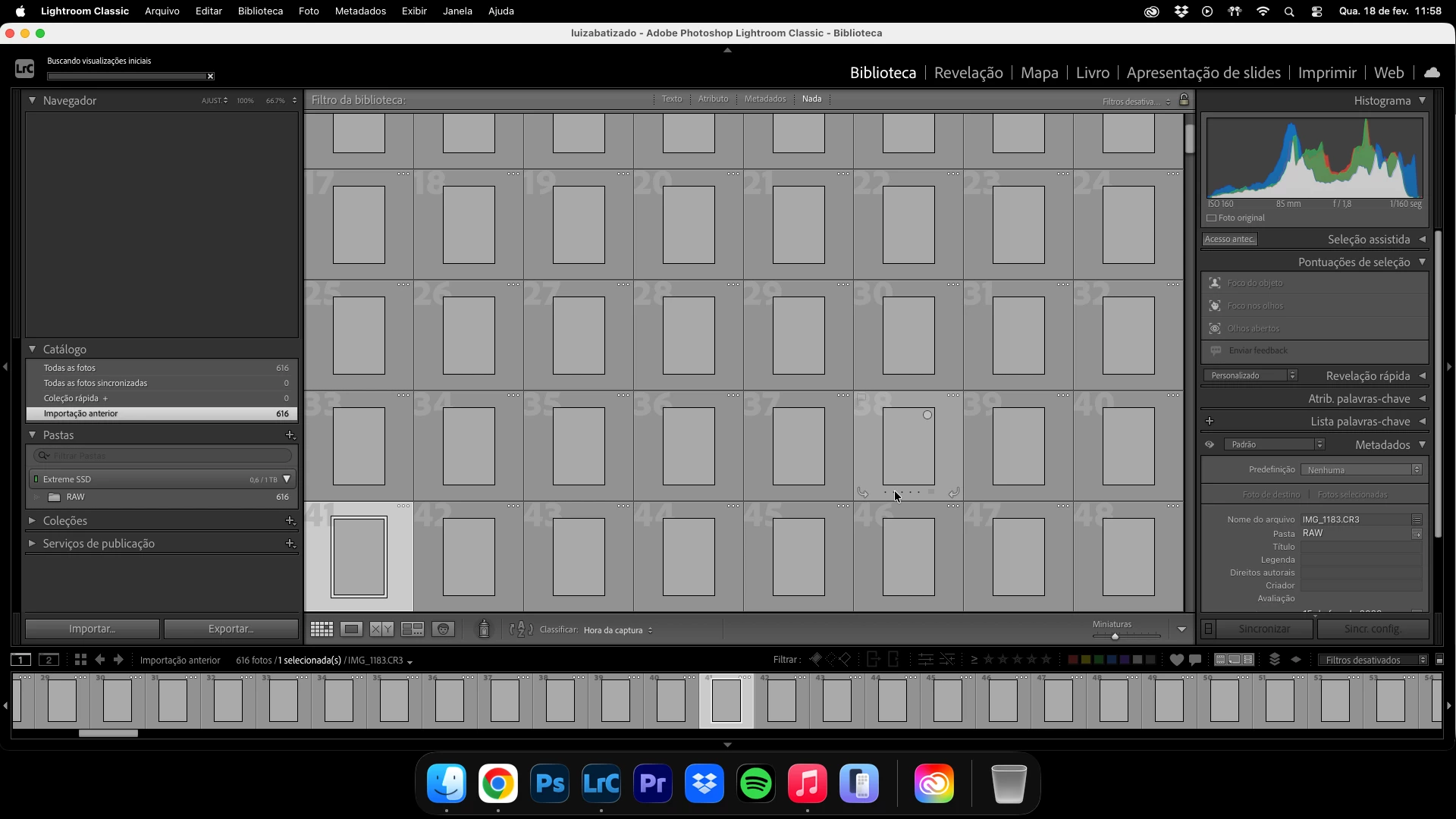The height and width of the screenshot is (819, 1456).
Task: Open Classificar Hora da captura dropdown
Action: pos(617,630)
